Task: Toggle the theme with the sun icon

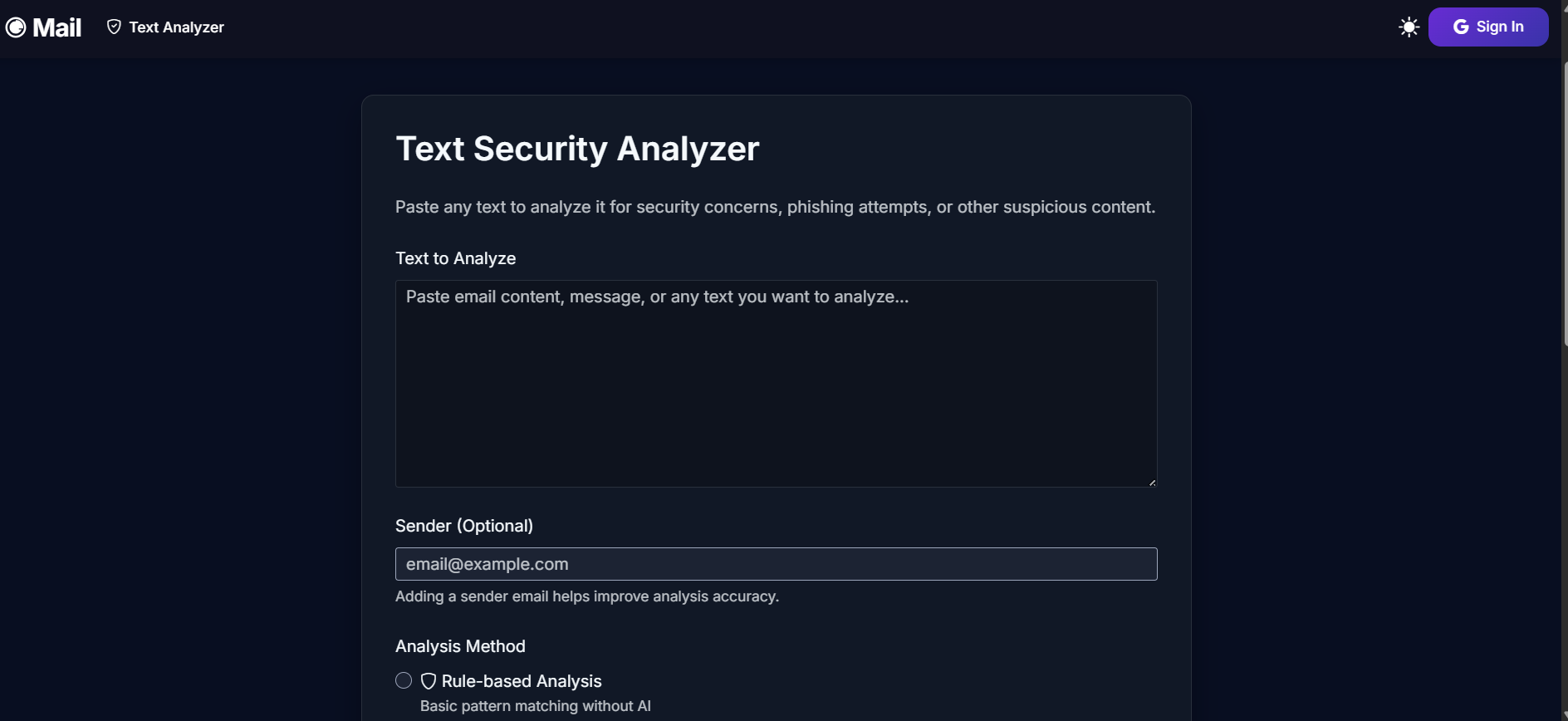Action: [x=1409, y=27]
